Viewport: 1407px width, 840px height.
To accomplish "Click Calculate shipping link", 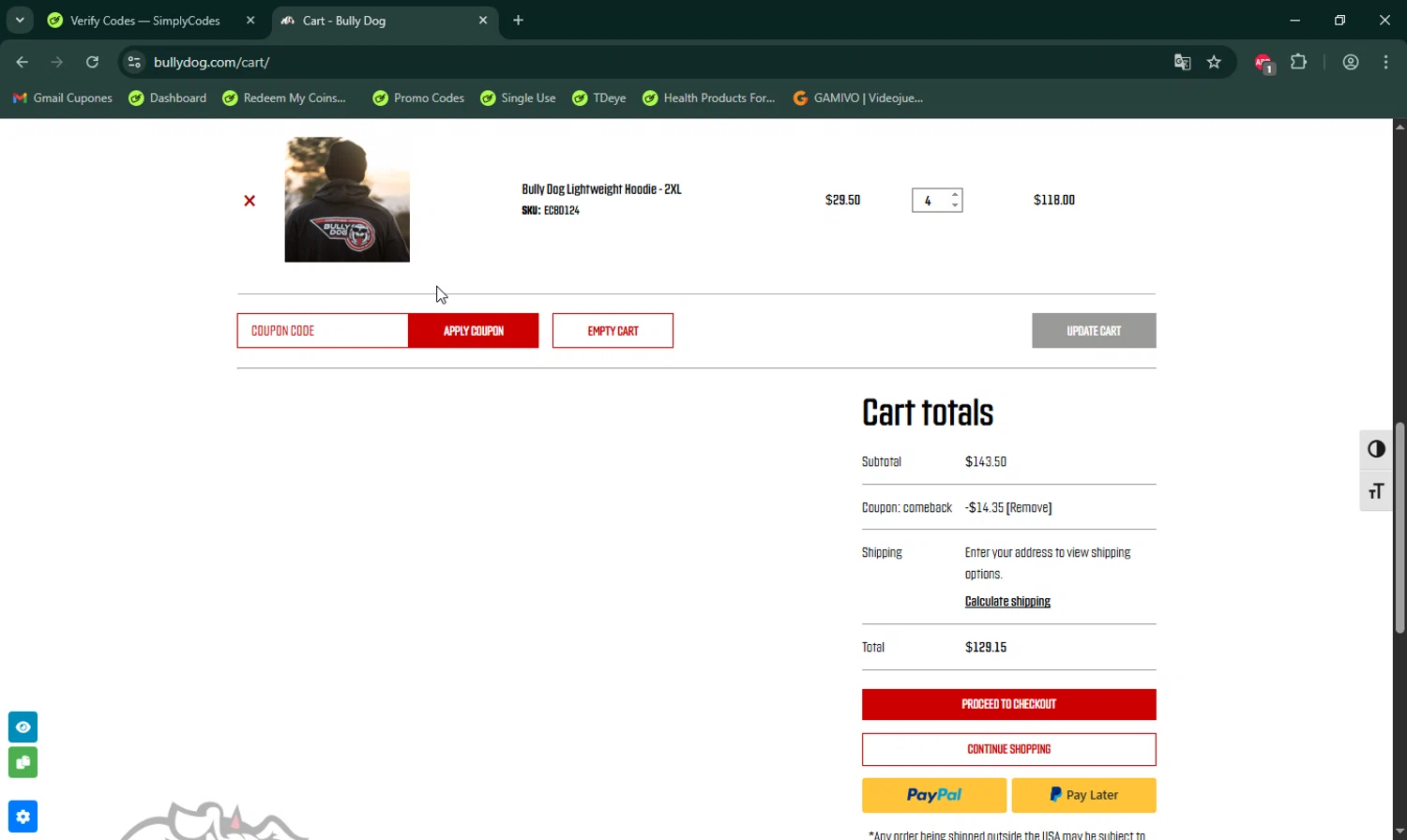I will tap(1007, 602).
